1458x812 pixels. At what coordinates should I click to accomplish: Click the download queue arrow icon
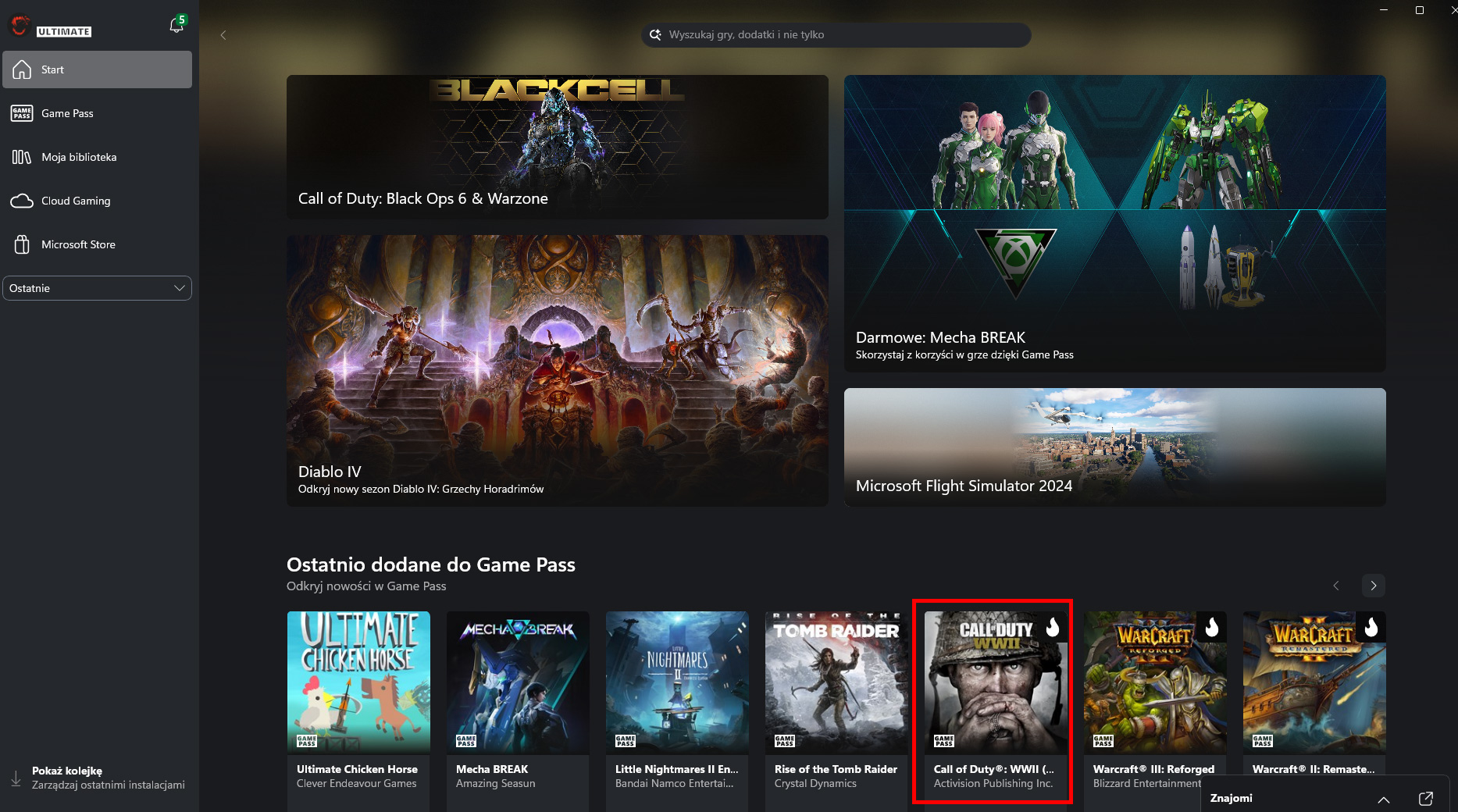[16, 778]
